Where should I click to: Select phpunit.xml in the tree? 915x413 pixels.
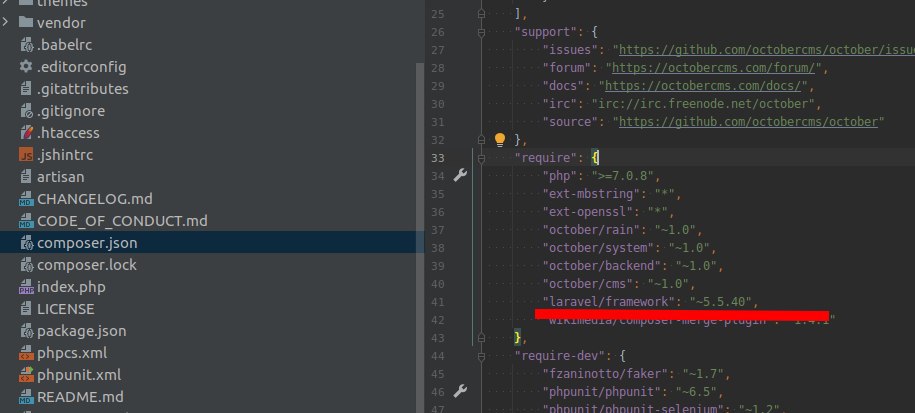click(79, 375)
